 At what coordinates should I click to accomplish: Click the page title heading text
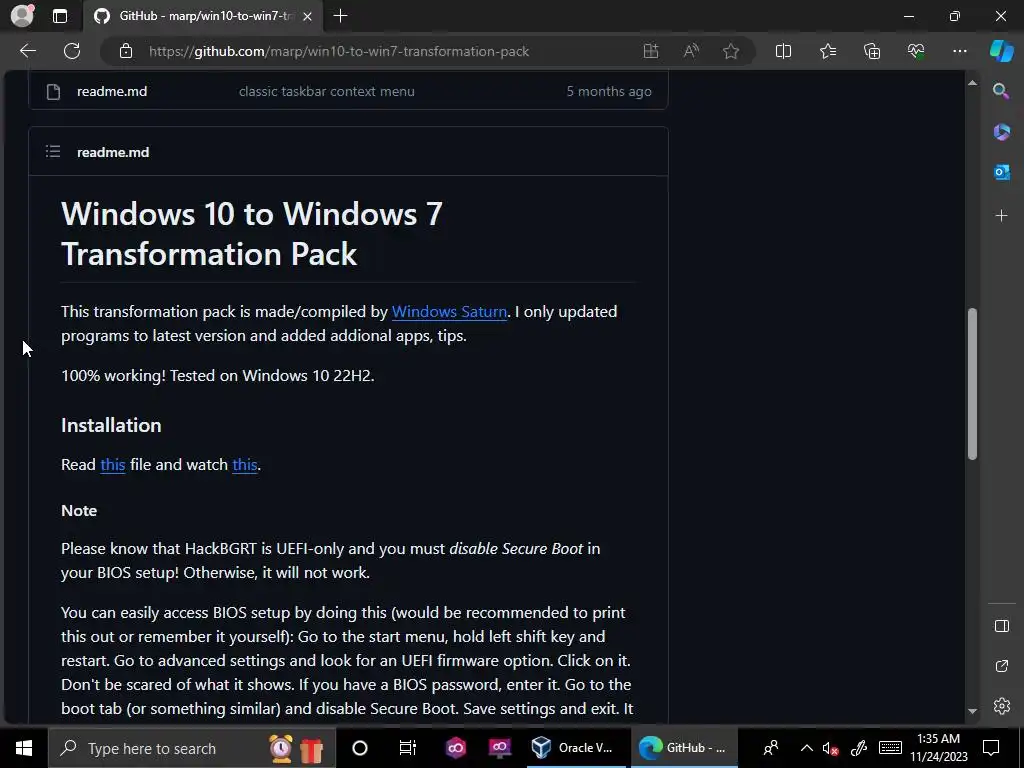[252, 234]
